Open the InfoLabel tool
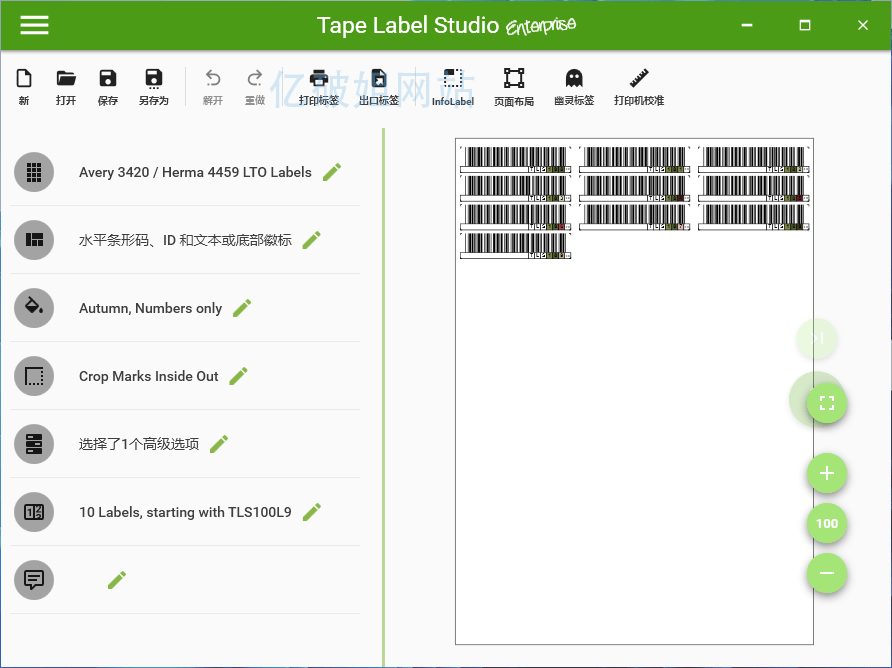892x668 pixels. point(452,86)
